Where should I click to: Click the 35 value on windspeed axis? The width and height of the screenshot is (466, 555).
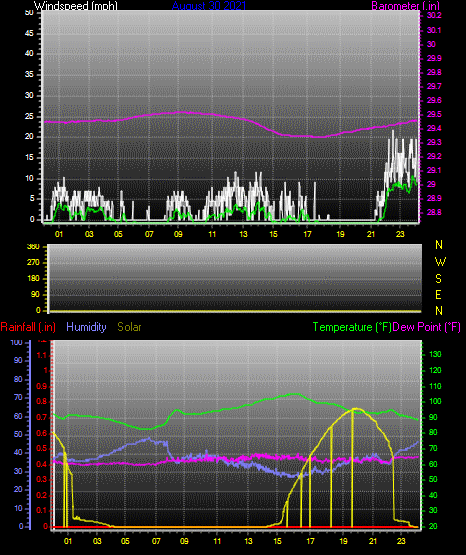pyautogui.click(x=29, y=74)
